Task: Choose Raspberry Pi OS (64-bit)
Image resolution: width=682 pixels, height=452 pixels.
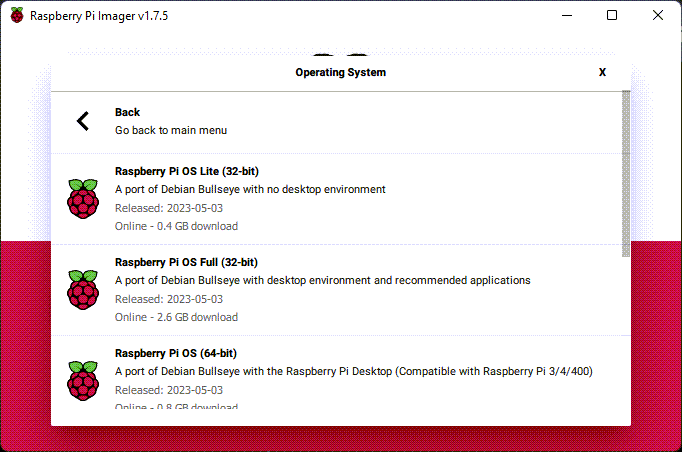Action: (176, 353)
